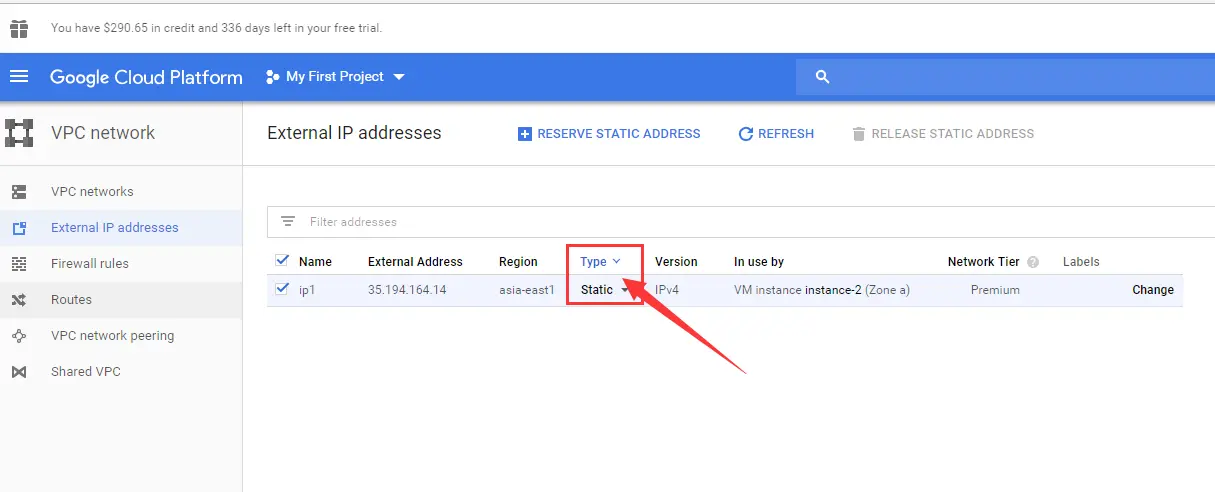1215x492 pixels.
Task: Click the filter lines icon
Action: click(288, 222)
